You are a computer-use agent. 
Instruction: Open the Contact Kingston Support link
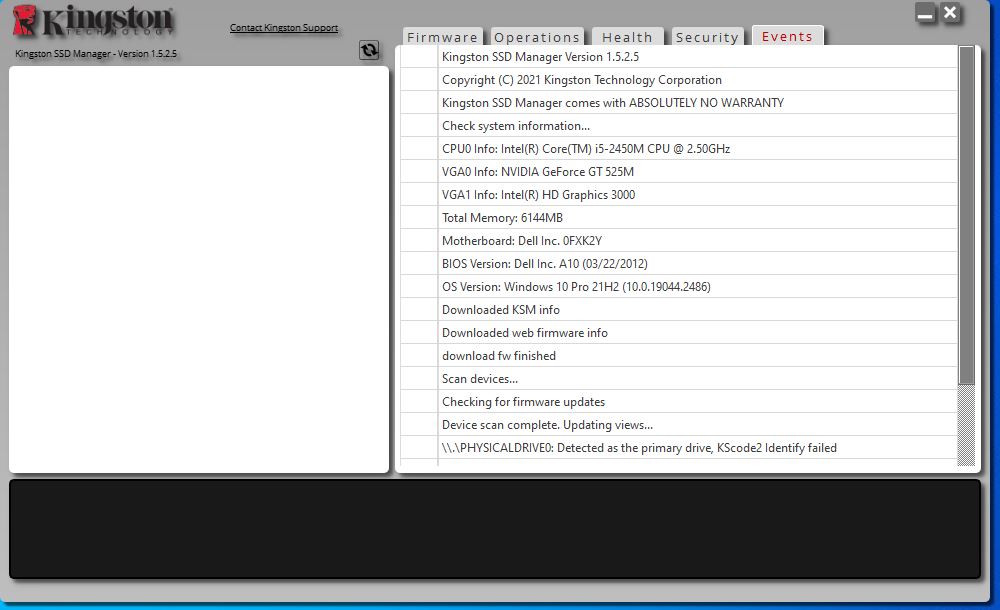tap(284, 27)
